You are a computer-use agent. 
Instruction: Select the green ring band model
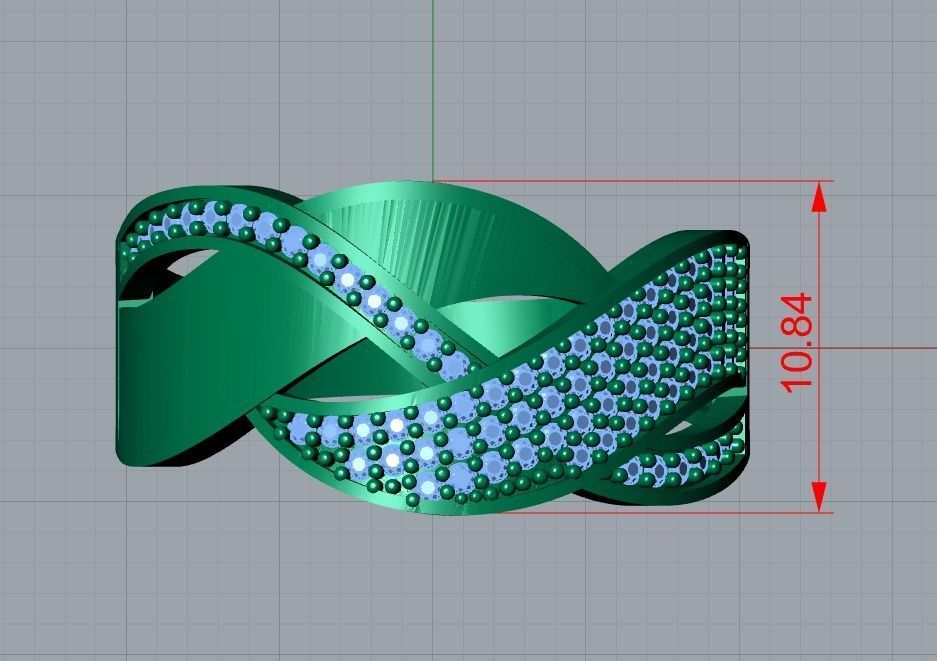point(431,348)
